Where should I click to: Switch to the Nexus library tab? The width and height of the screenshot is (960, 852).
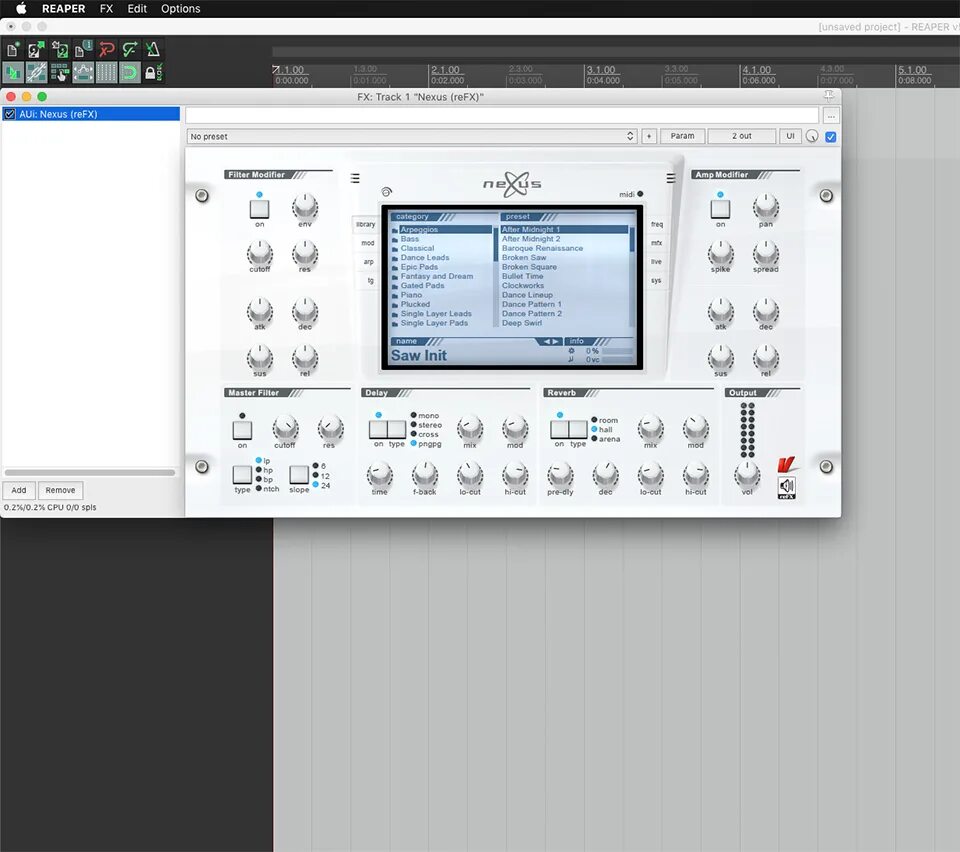pyautogui.click(x=366, y=225)
